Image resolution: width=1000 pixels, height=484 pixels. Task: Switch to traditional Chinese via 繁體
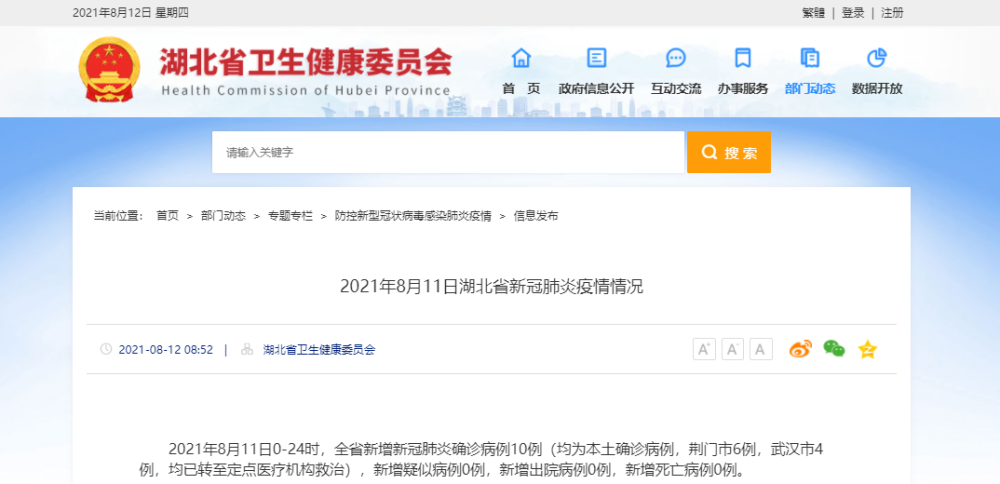click(x=814, y=13)
